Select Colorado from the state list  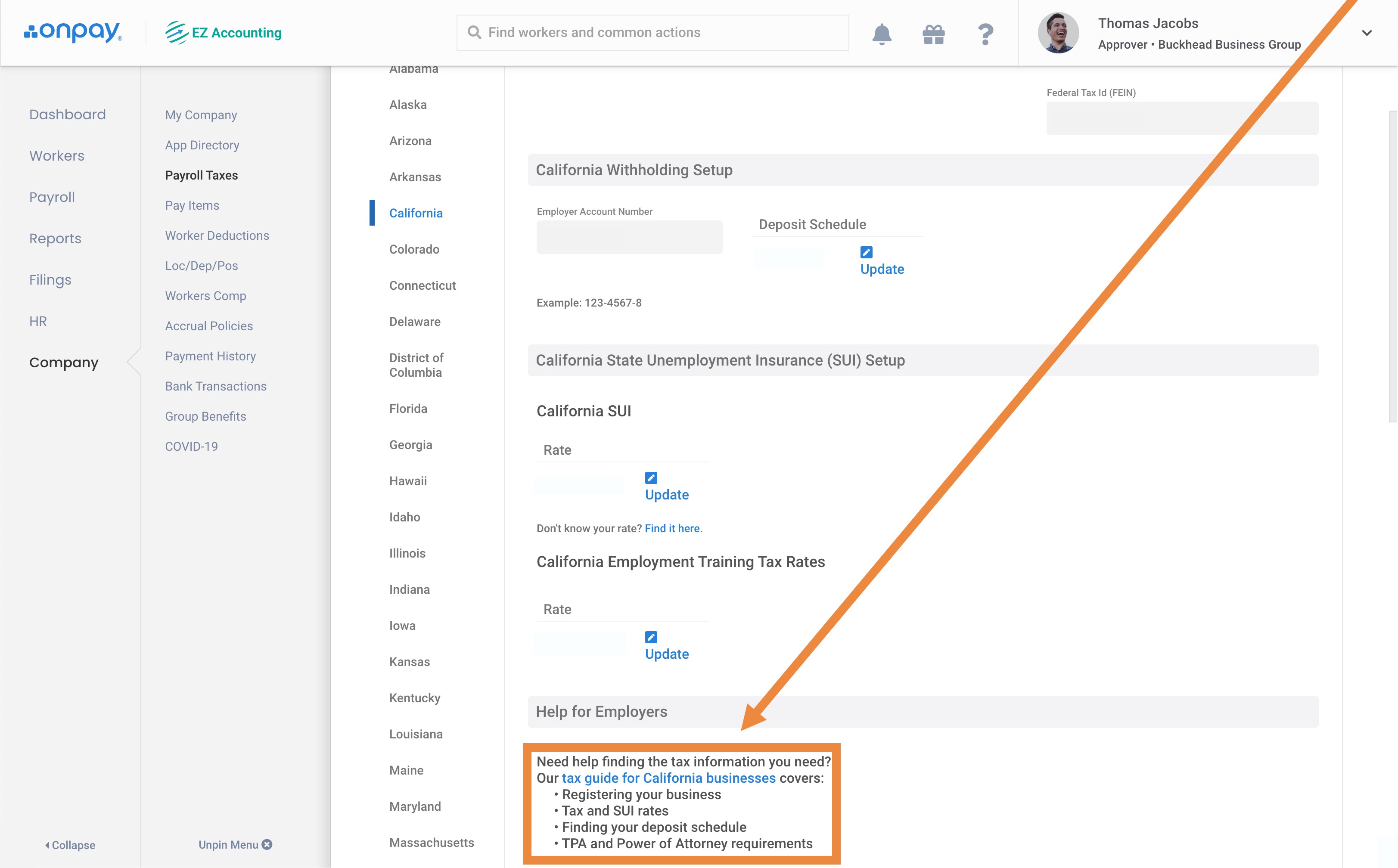(x=413, y=249)
